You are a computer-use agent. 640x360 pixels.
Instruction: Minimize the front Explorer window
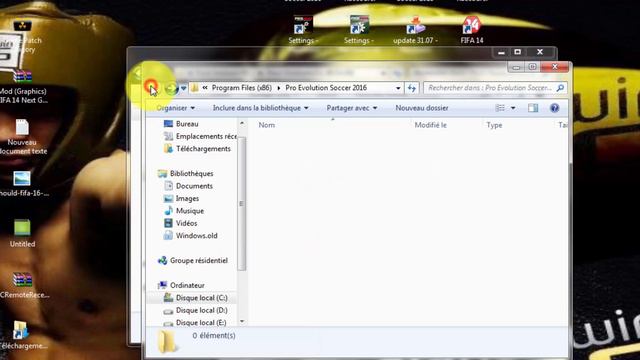click(516, 67)
